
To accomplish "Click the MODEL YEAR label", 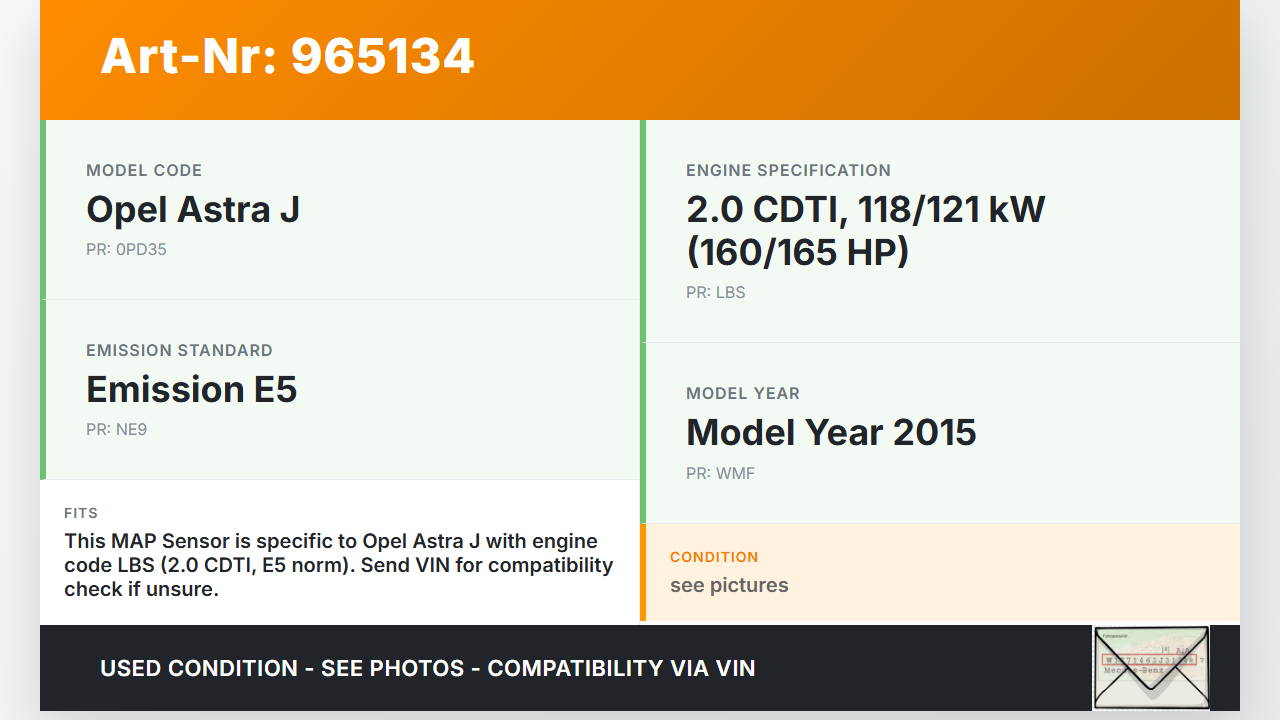I will point(742,394).
